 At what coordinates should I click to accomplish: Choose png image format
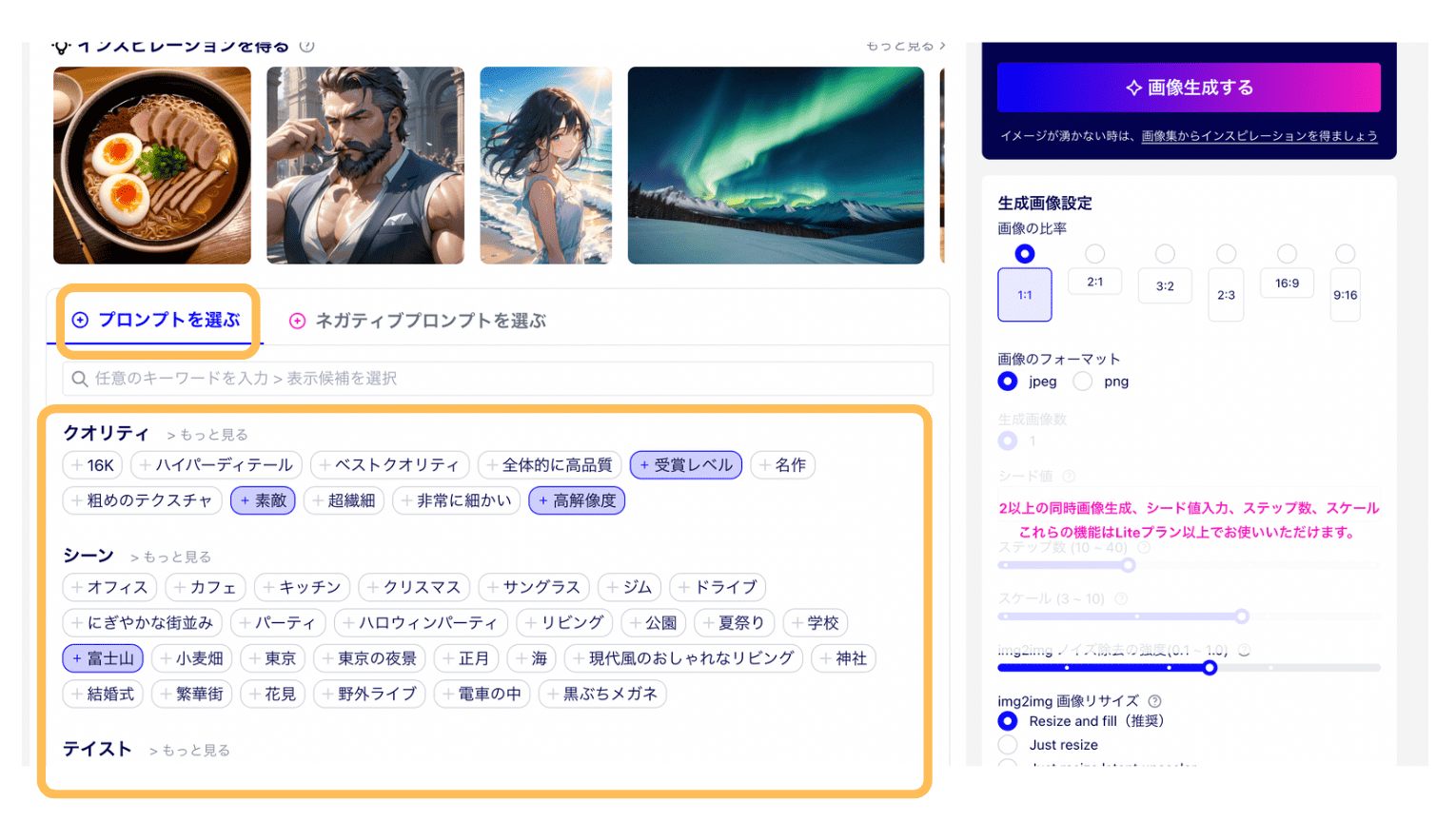click(x=1083, y=382)
